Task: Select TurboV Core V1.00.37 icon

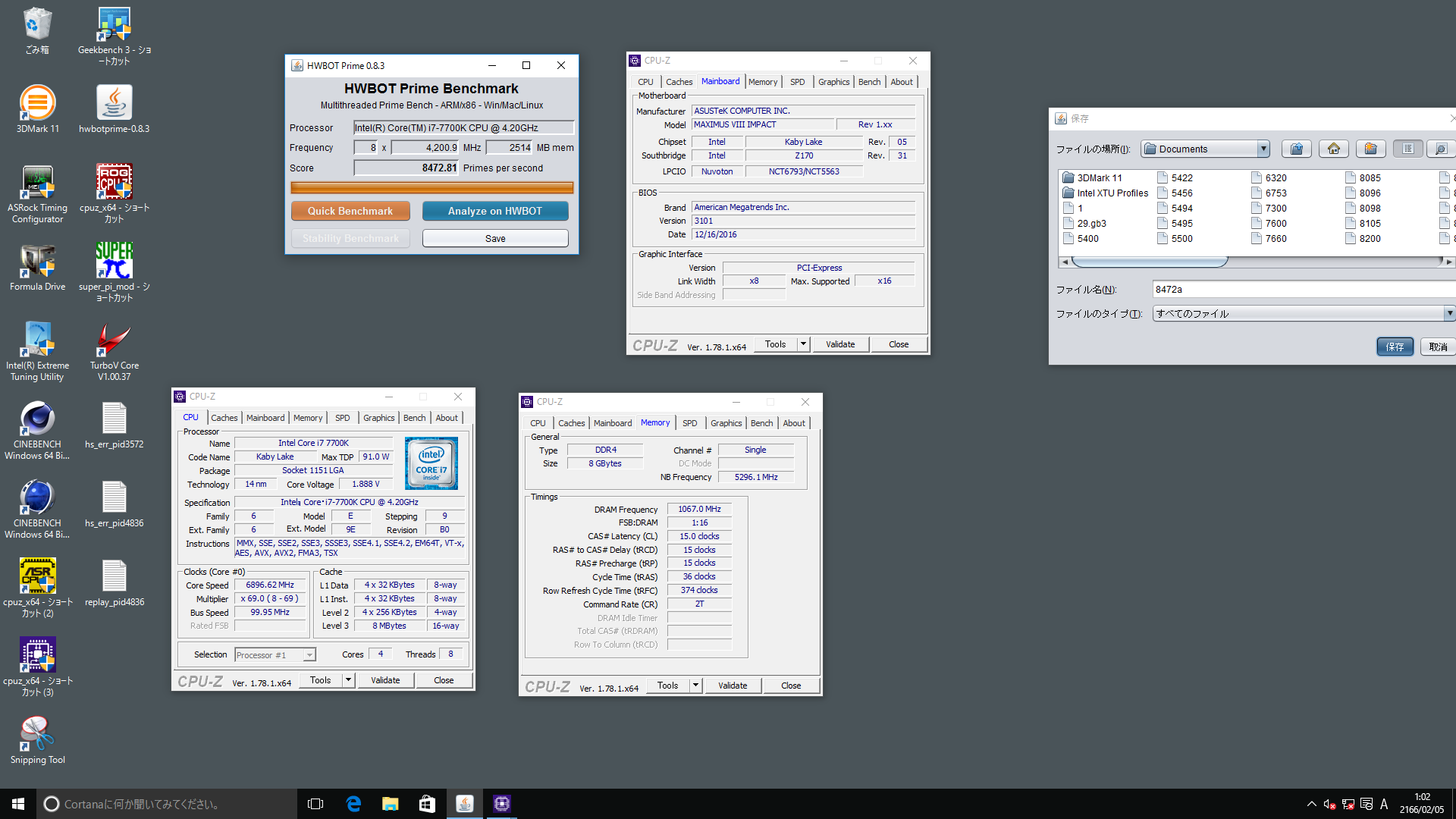Action: tap(115, 352)
